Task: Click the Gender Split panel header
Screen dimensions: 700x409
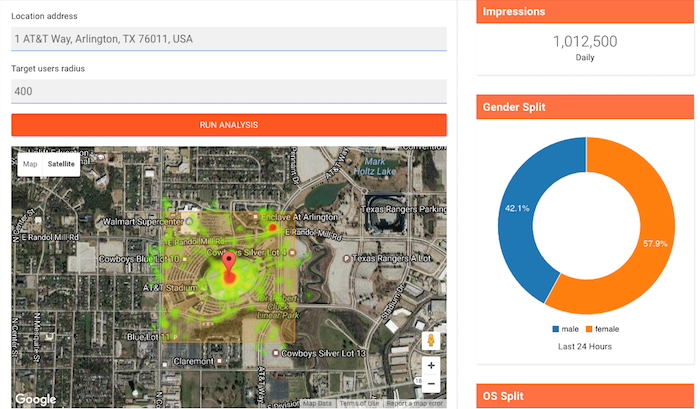Action: coord(585,107)
